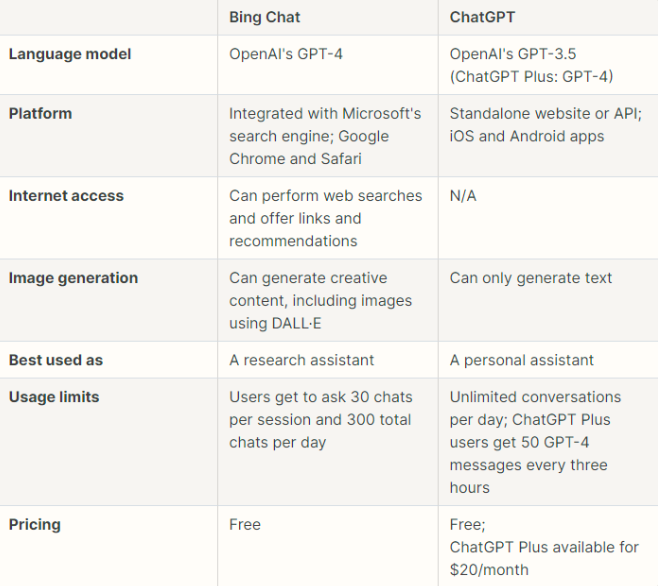Select the Pricing row label

click(x=34, y=524)
